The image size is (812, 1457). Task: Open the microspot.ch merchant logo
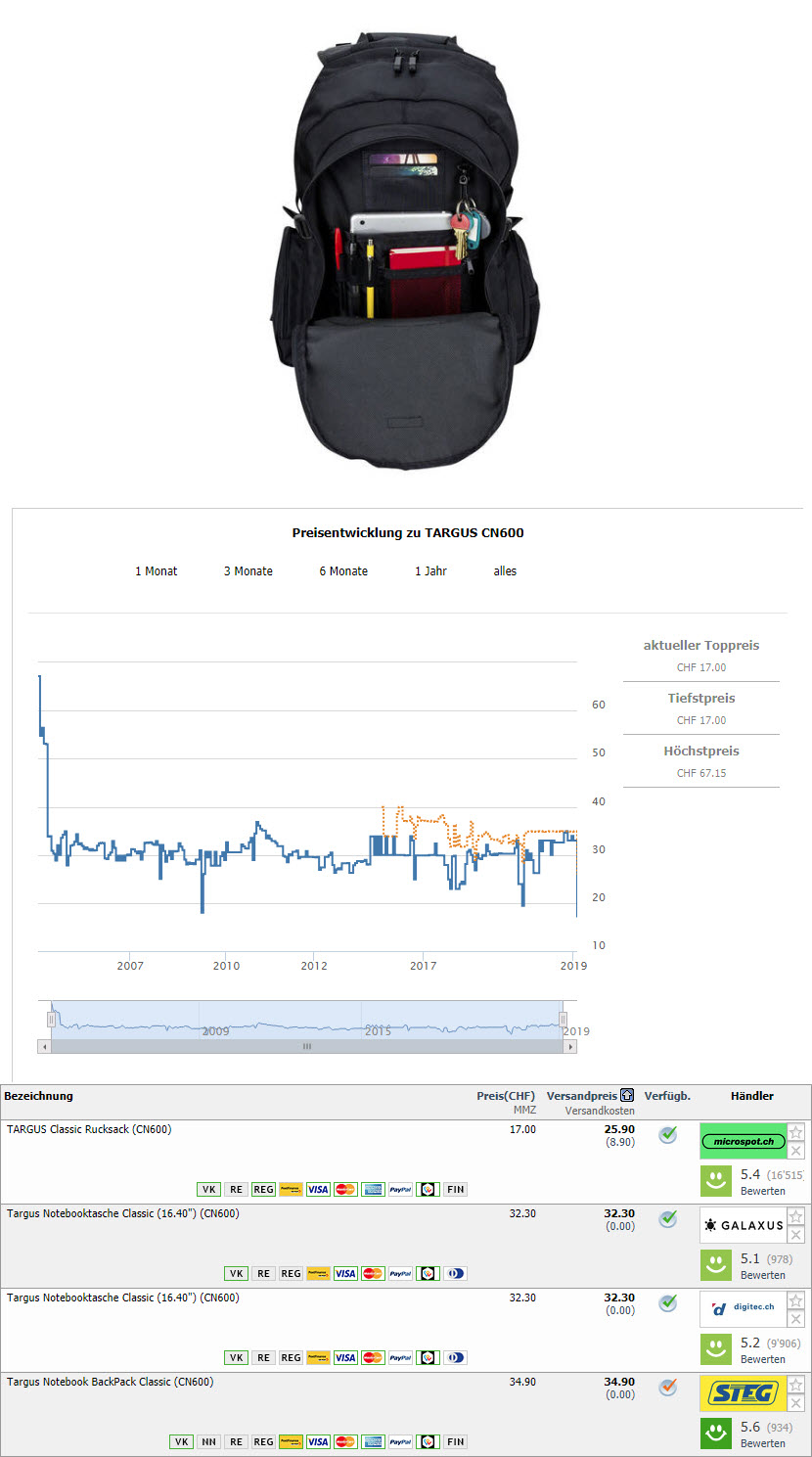pos(744,1141)
